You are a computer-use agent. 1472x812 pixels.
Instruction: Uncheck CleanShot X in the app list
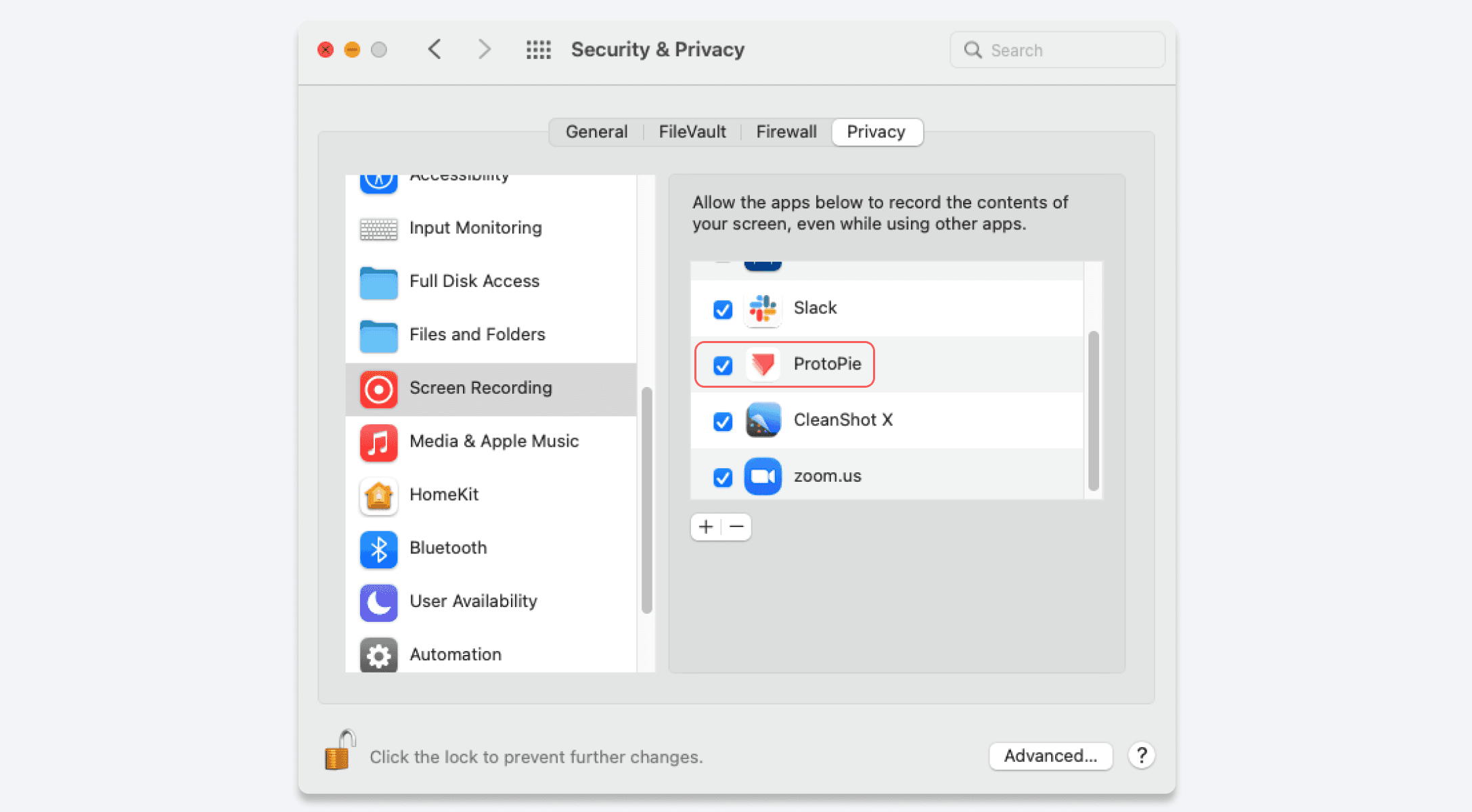click(x=722, y=422)
